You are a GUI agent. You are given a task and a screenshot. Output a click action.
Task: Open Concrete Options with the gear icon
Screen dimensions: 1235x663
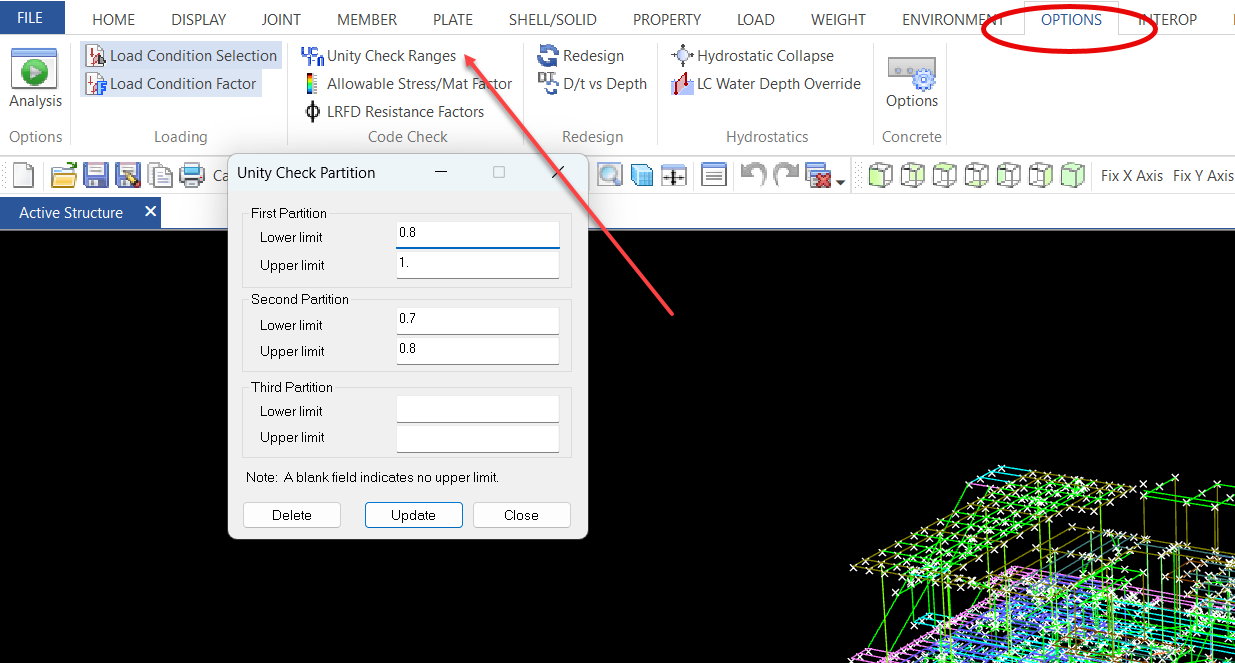click(x=911, y=78)
